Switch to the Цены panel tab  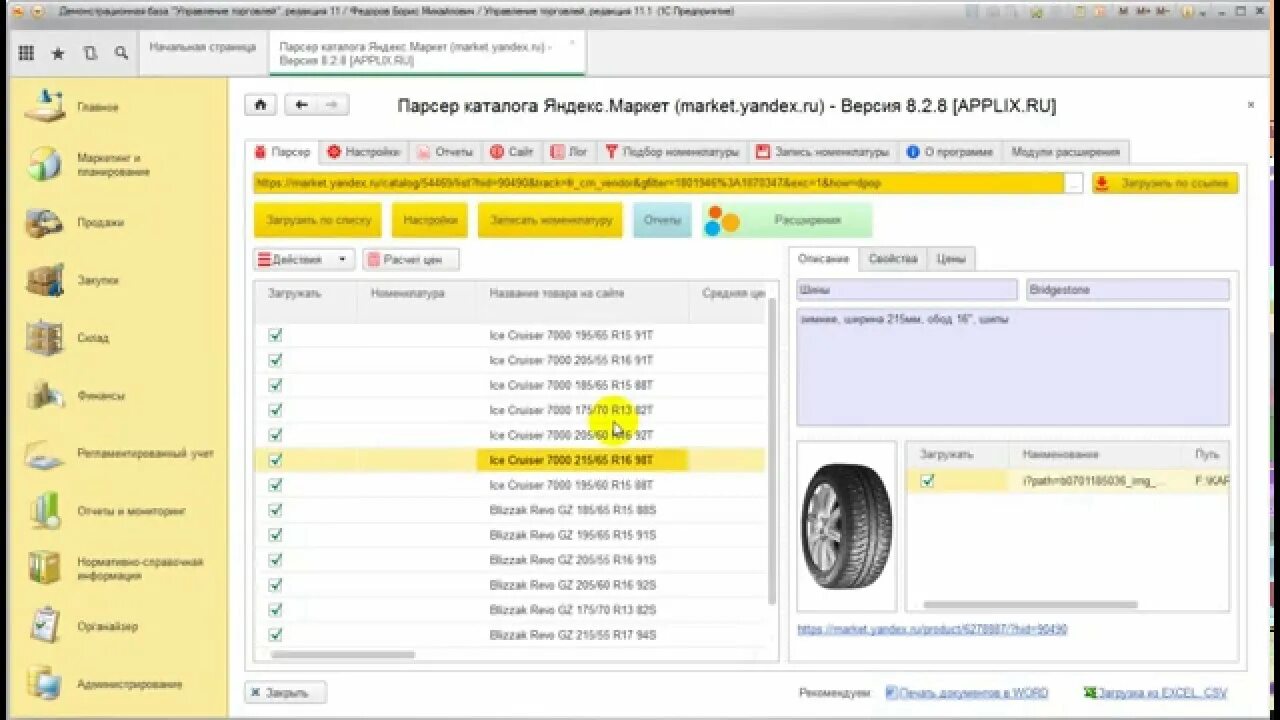point(951,259)
